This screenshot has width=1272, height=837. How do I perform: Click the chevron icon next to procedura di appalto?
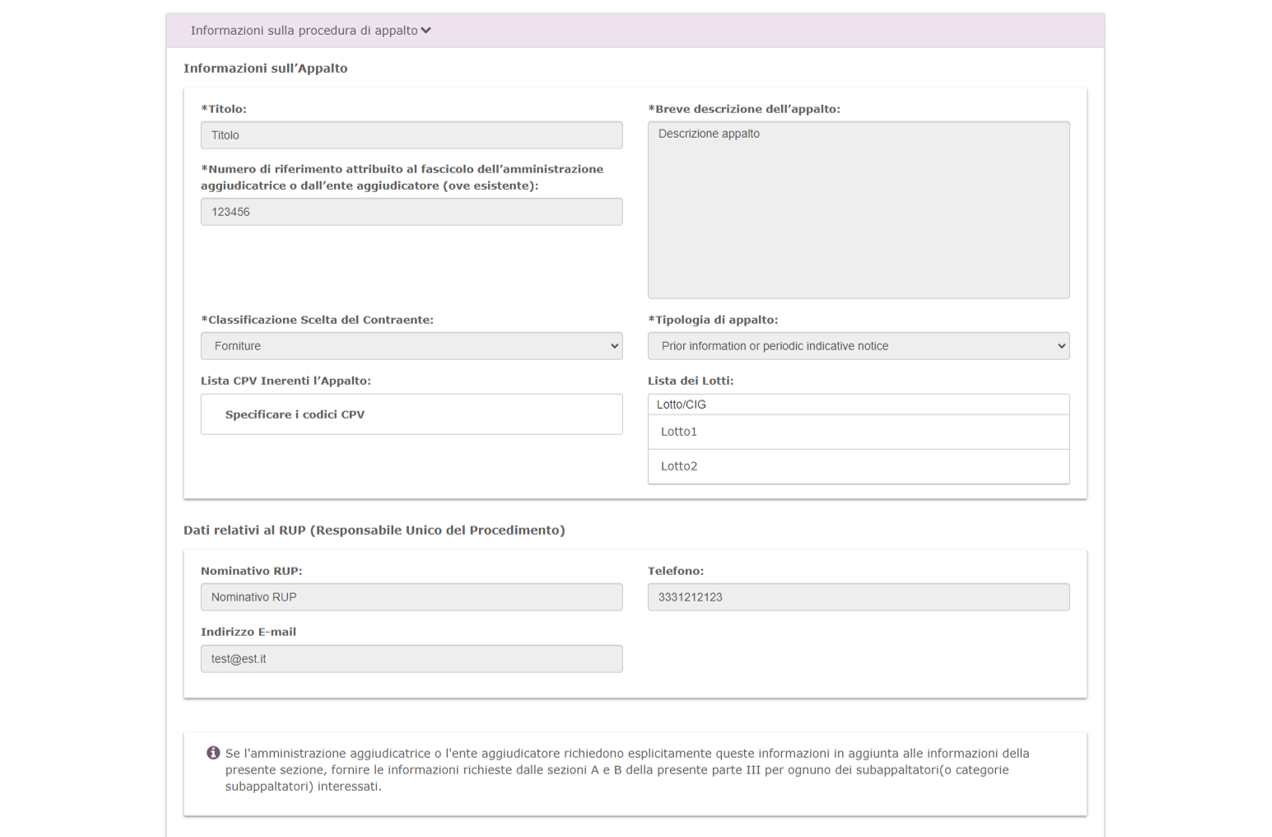click(426, 31)
